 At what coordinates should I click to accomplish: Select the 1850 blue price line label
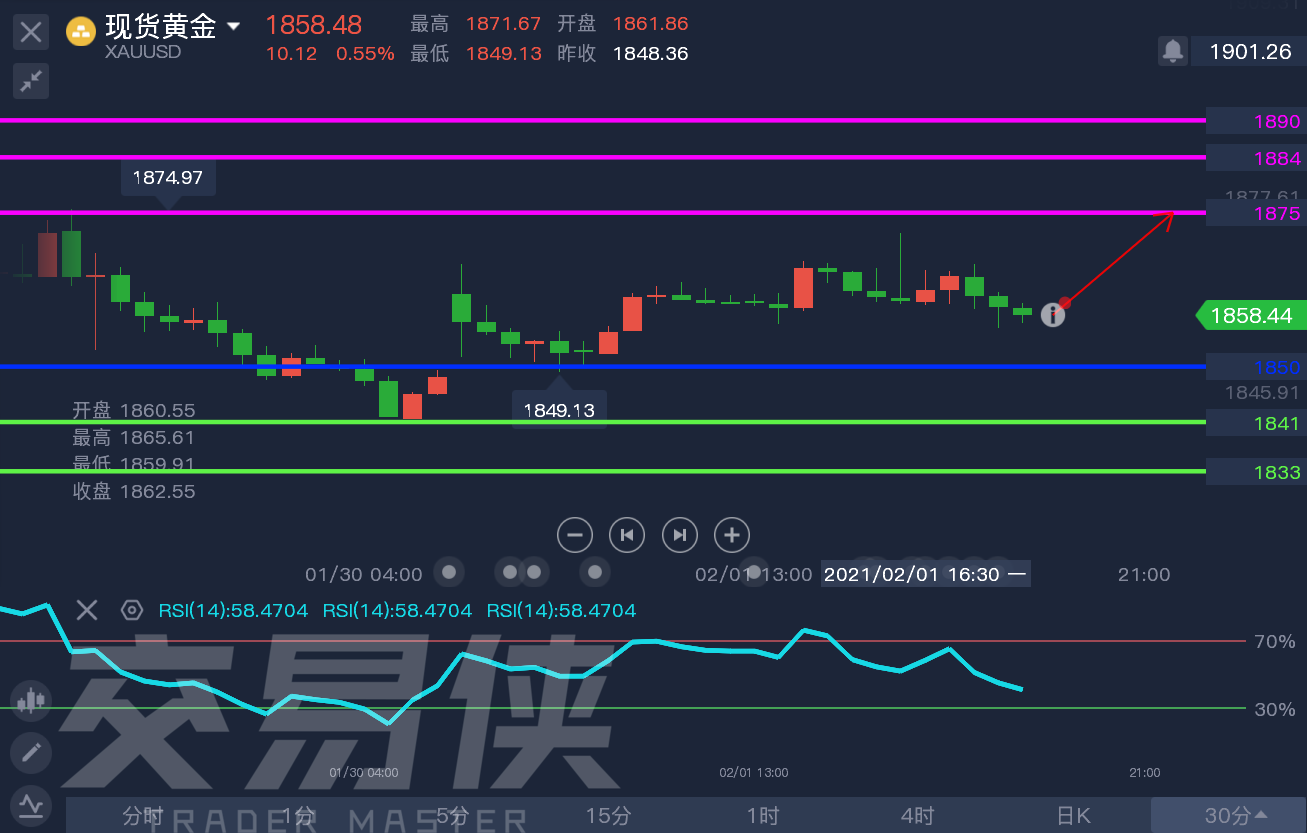[x=1256, y=367]
